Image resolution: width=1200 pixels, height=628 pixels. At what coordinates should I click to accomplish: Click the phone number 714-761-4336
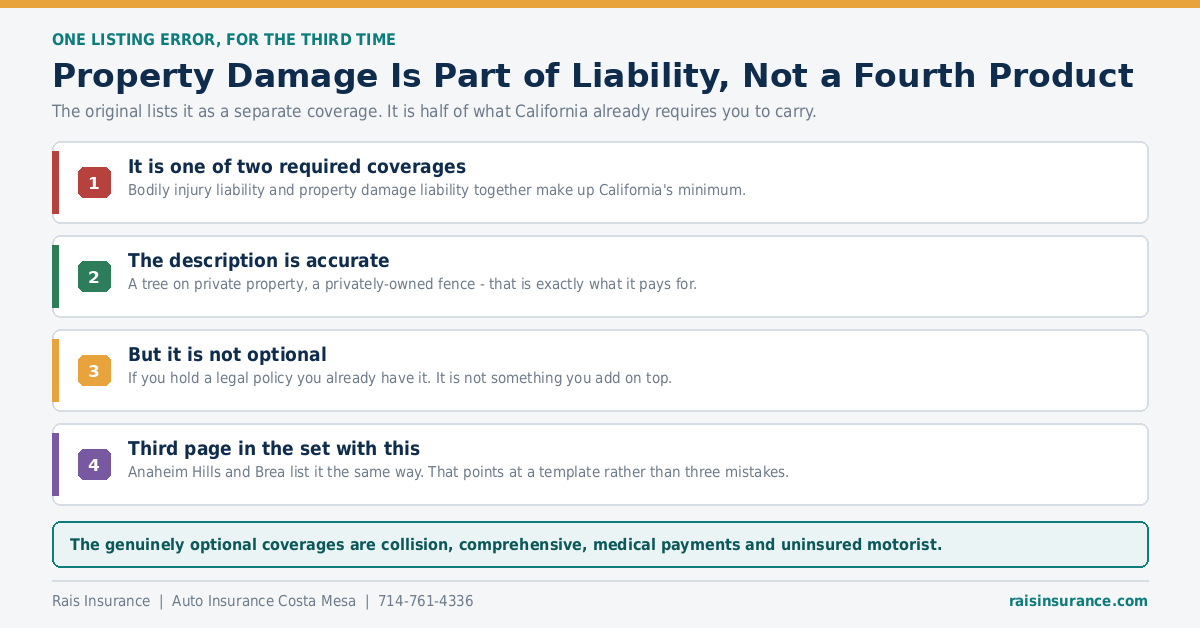425,601
